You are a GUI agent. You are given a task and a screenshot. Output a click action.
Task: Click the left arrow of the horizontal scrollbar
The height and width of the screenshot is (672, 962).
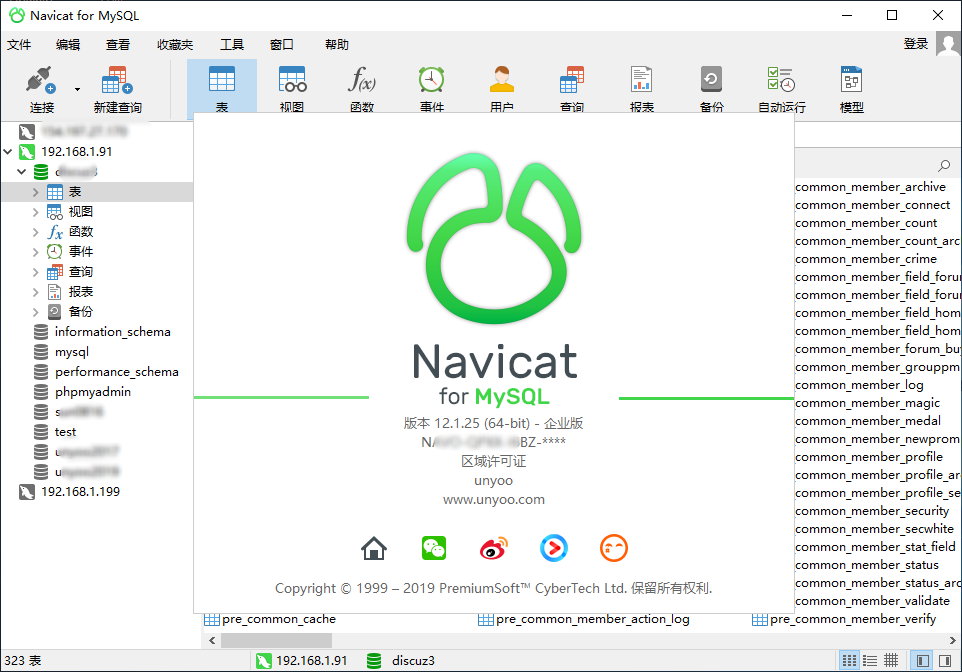point(212,640)
